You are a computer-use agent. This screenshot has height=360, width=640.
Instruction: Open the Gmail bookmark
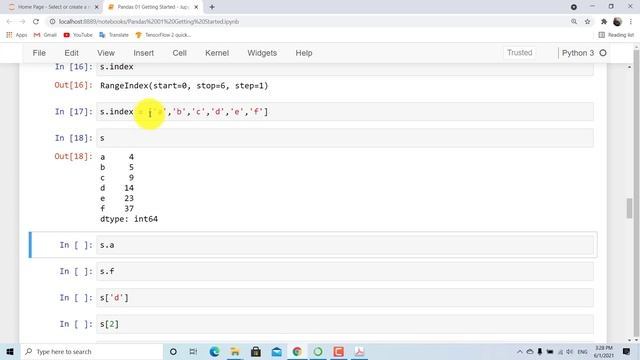click(x=45, y=35)
